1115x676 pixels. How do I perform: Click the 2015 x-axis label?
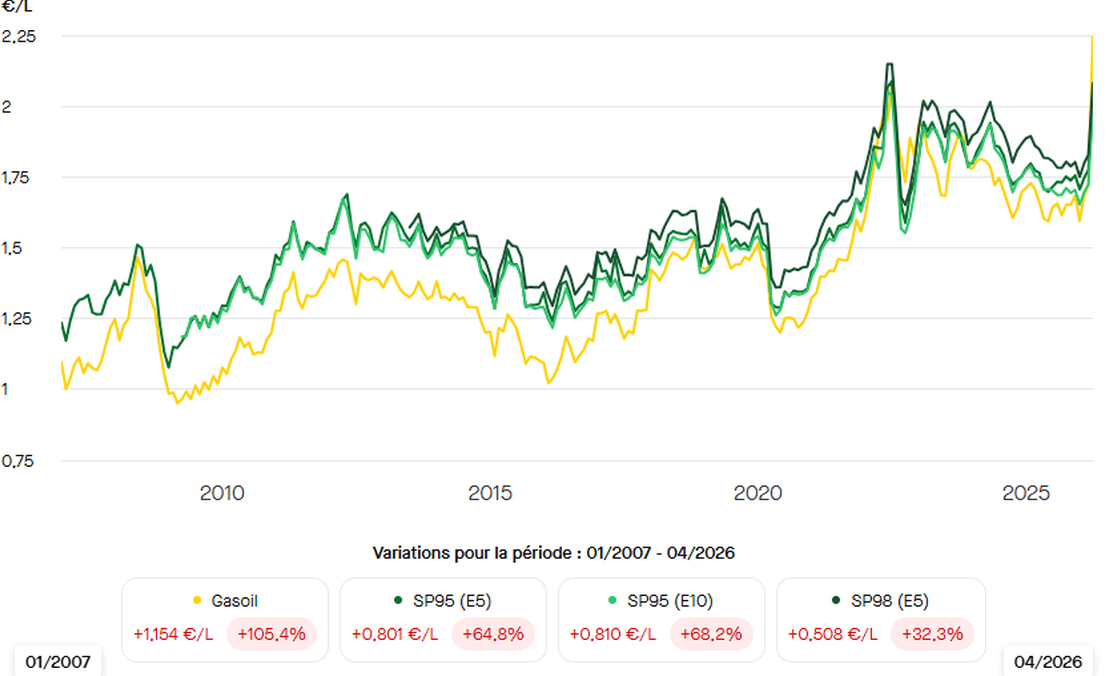[490, 493]
